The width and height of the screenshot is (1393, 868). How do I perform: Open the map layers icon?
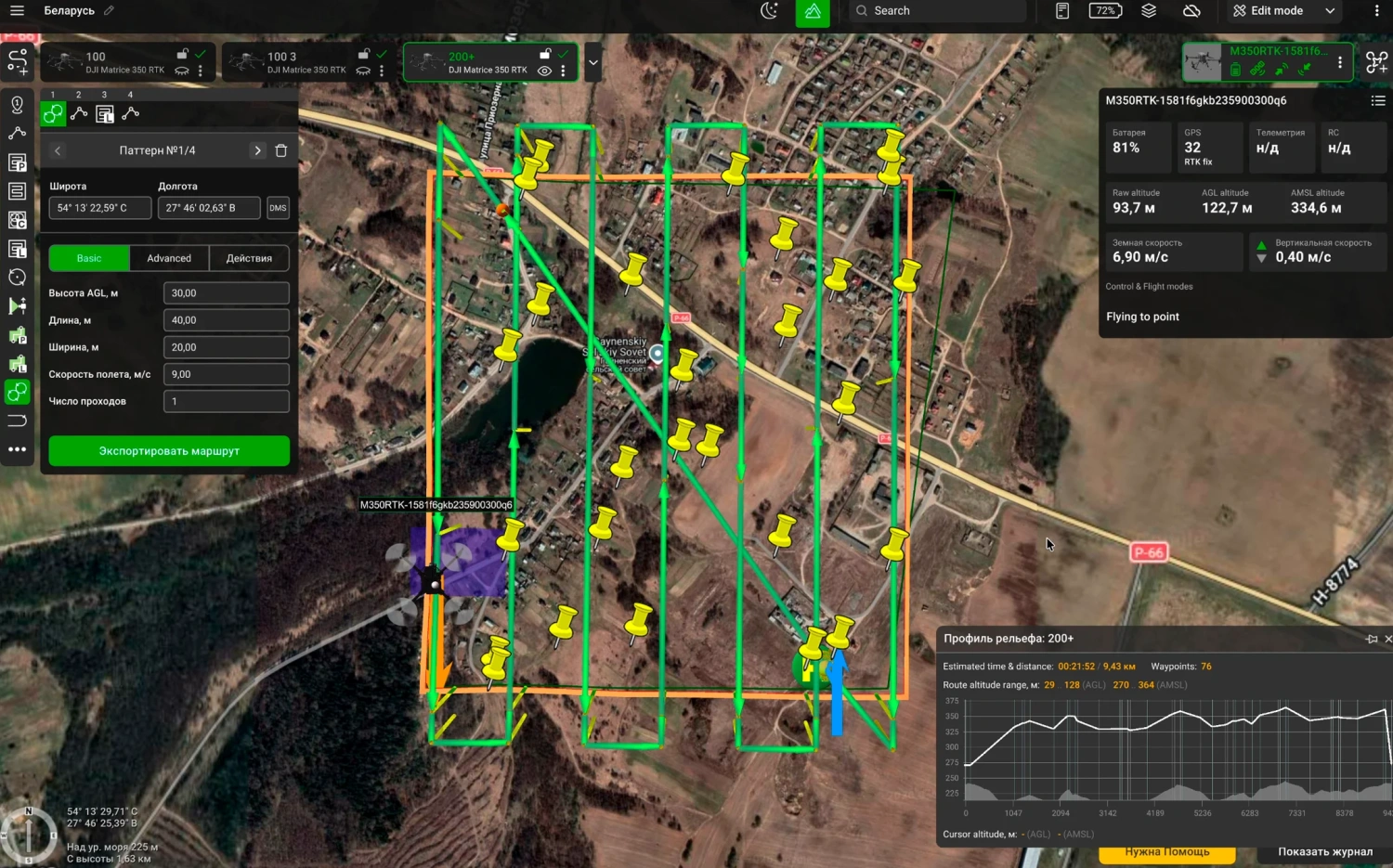tap(1149, 11)
